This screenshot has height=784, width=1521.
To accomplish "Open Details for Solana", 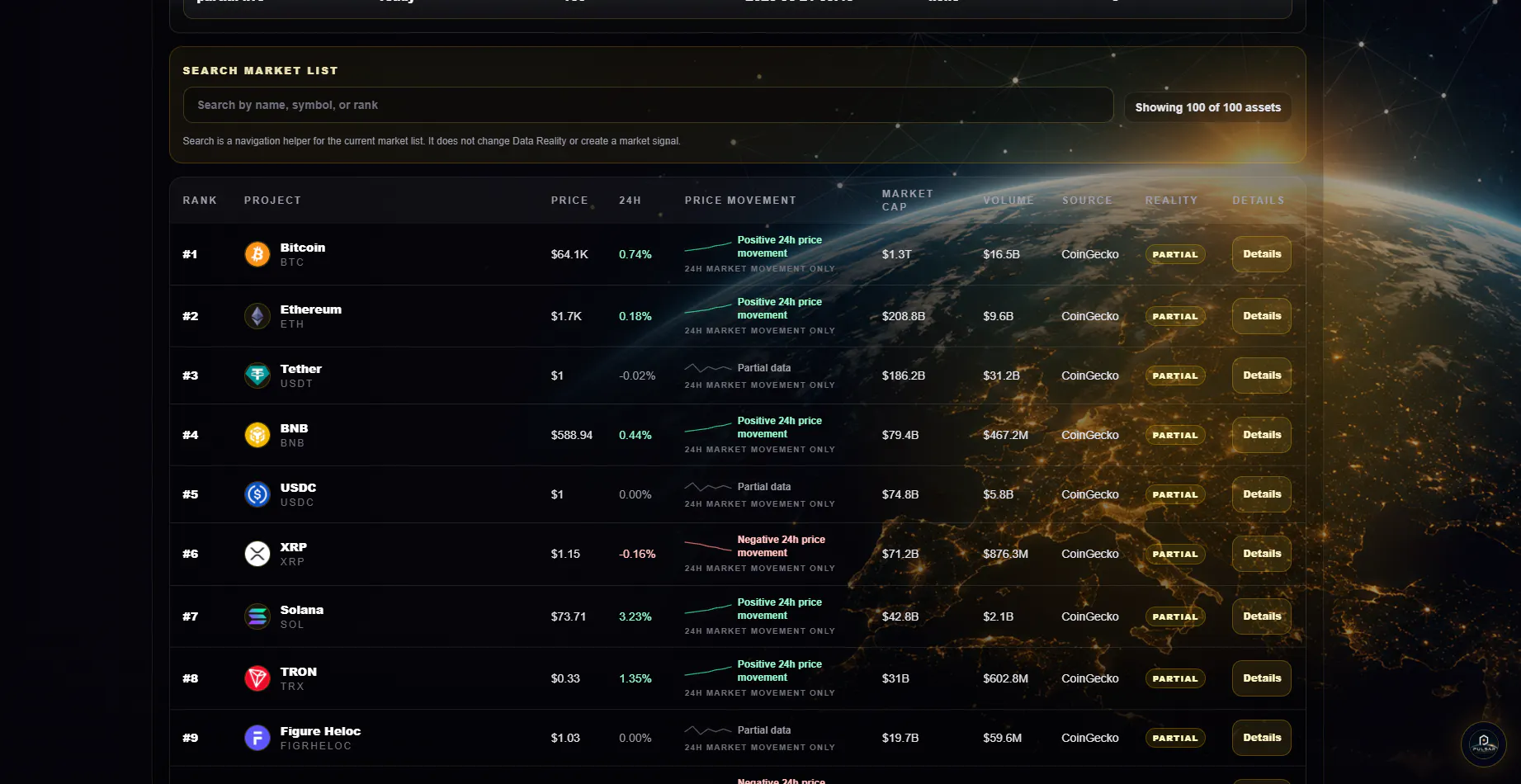I will (x=1262, y=616).
